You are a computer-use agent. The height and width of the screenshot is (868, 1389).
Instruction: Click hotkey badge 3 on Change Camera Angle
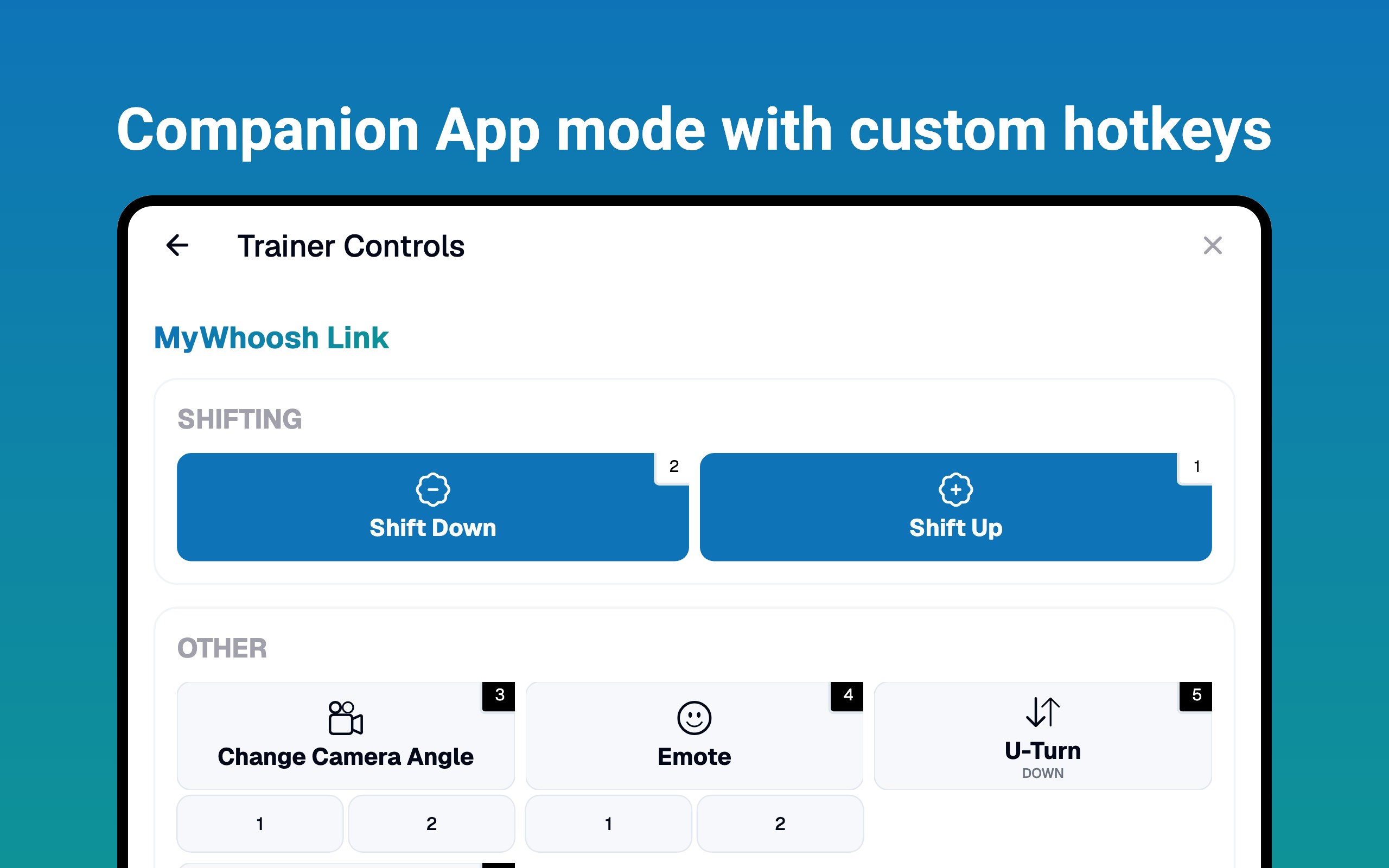coord(499,696)
